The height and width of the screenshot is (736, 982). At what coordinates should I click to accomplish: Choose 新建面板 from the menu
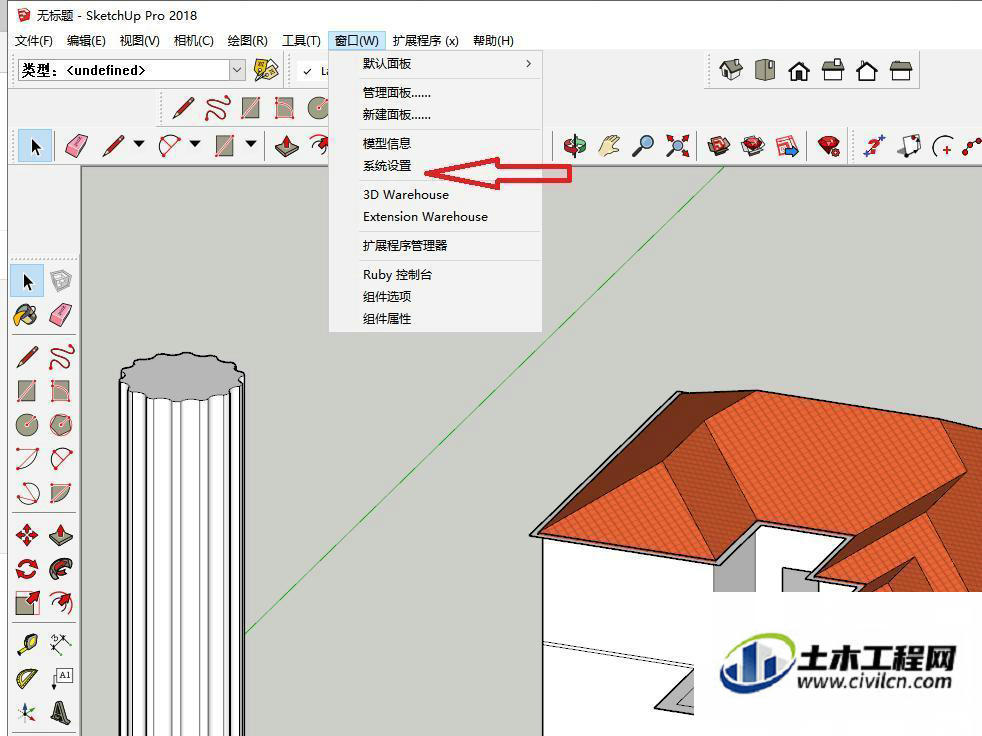tap(435, 115)
